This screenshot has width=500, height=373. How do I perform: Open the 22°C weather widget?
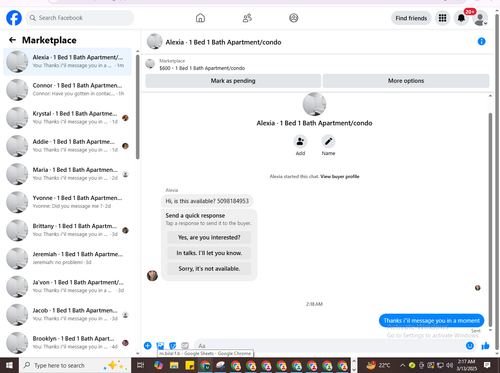click(378, 365)
